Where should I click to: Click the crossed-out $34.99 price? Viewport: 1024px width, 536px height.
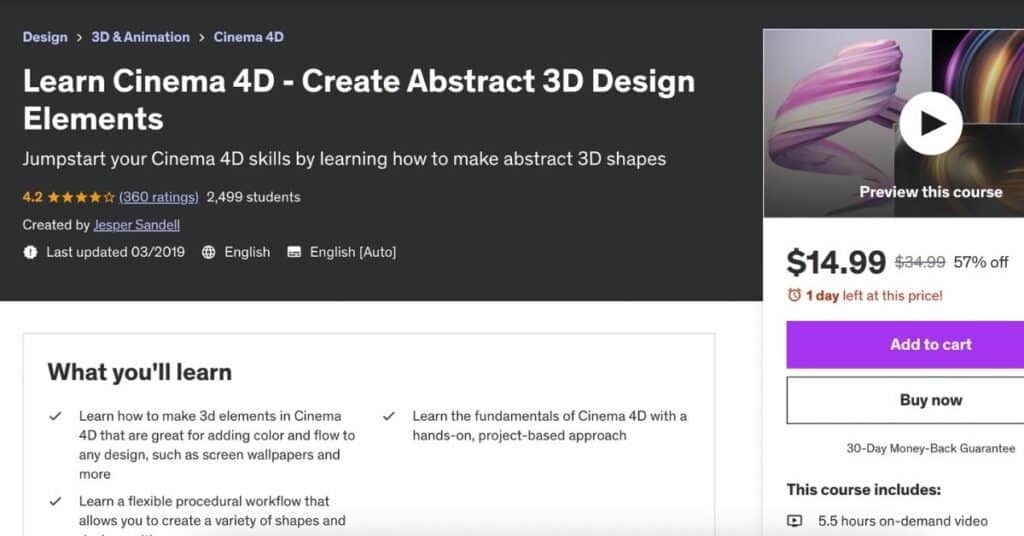(x=920, y=262)
